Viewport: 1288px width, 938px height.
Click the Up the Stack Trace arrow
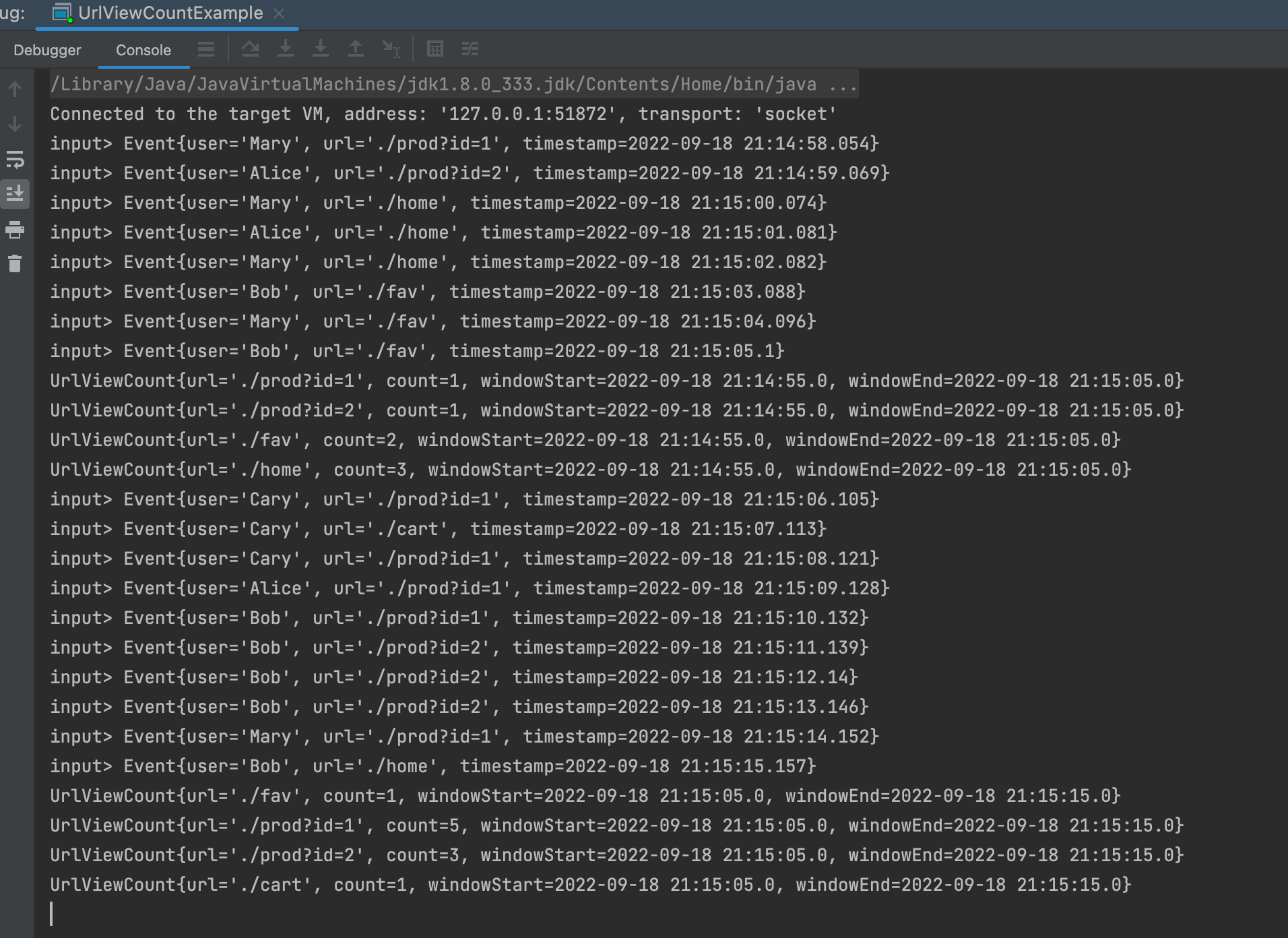coord(15,89)
